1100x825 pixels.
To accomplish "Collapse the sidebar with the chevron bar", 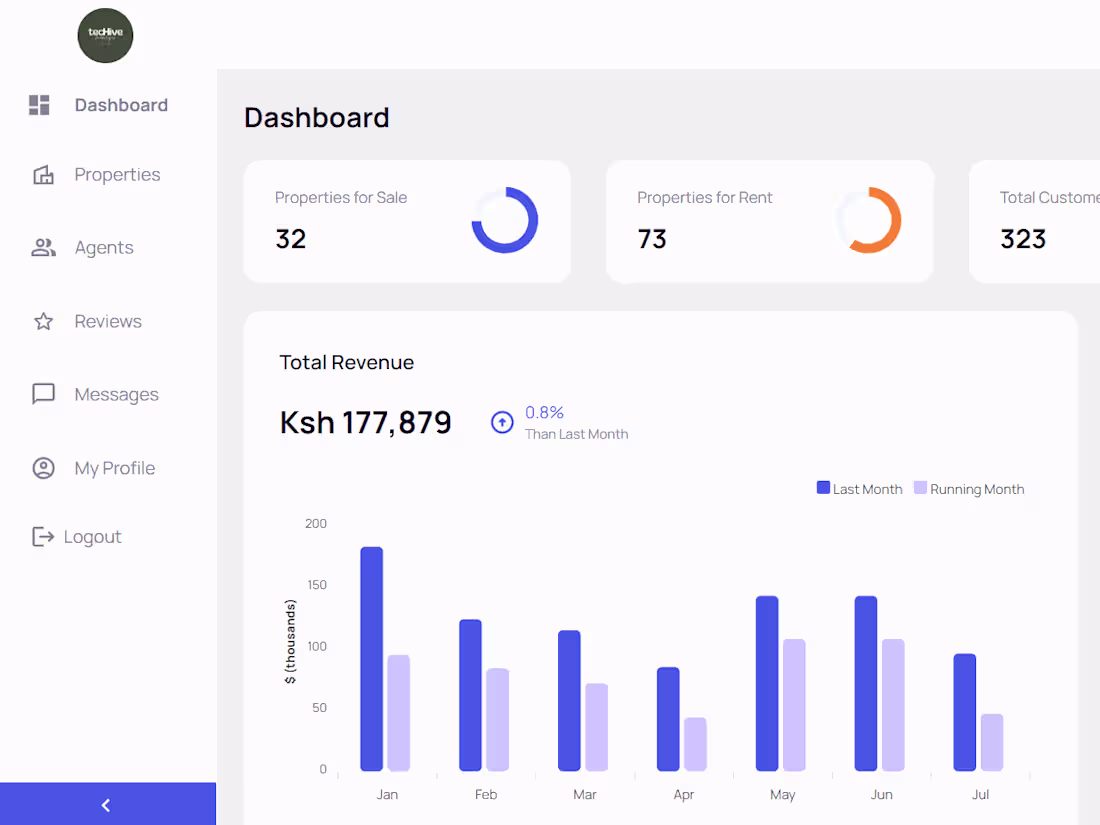I will 108,804.
